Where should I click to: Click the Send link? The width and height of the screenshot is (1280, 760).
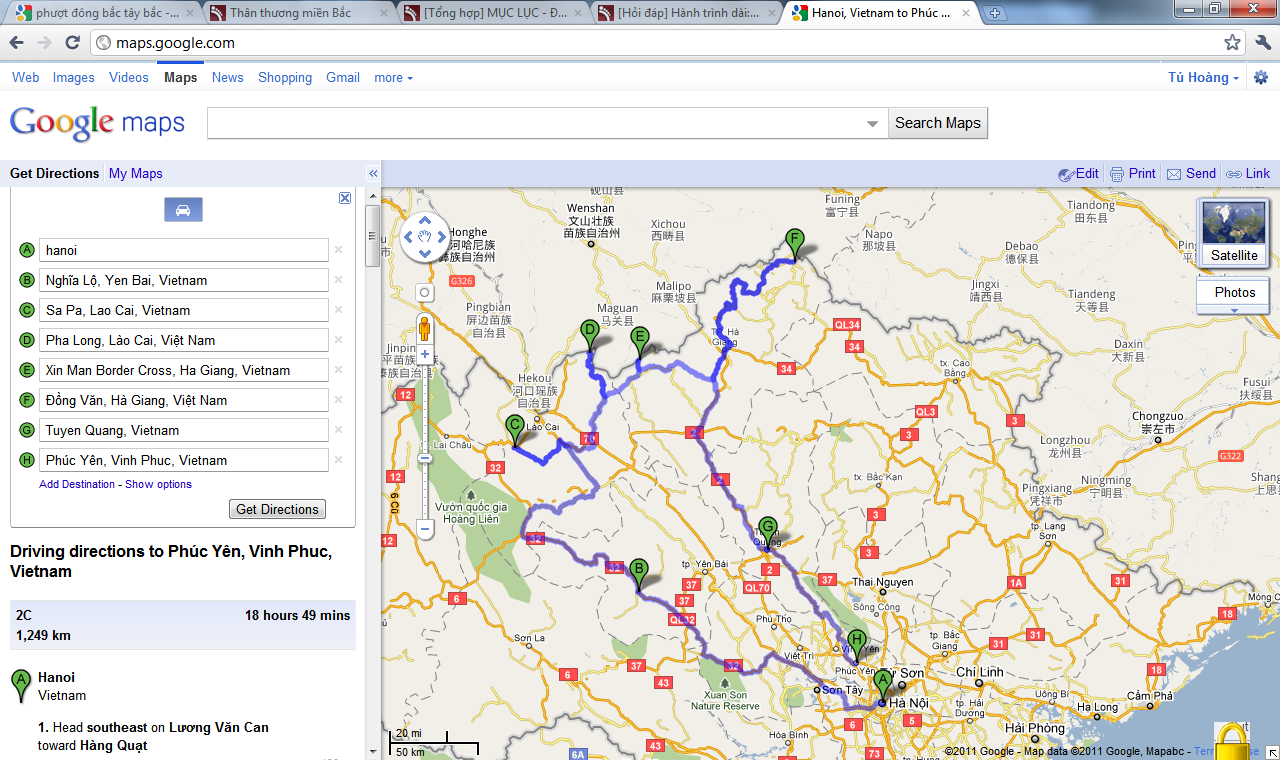click(x=1192, y=173)
